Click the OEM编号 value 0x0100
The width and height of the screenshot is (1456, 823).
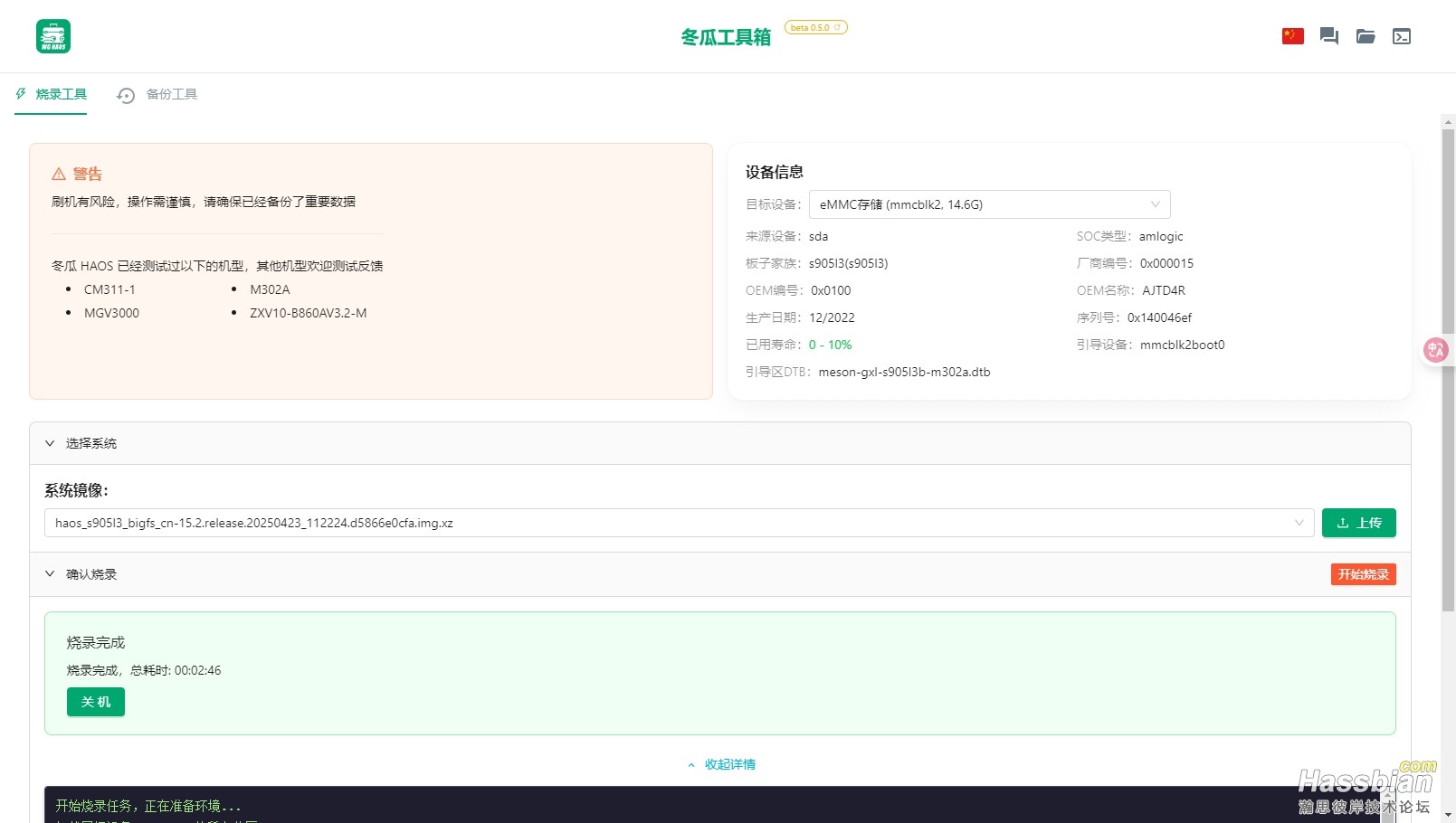coord(831,290)
